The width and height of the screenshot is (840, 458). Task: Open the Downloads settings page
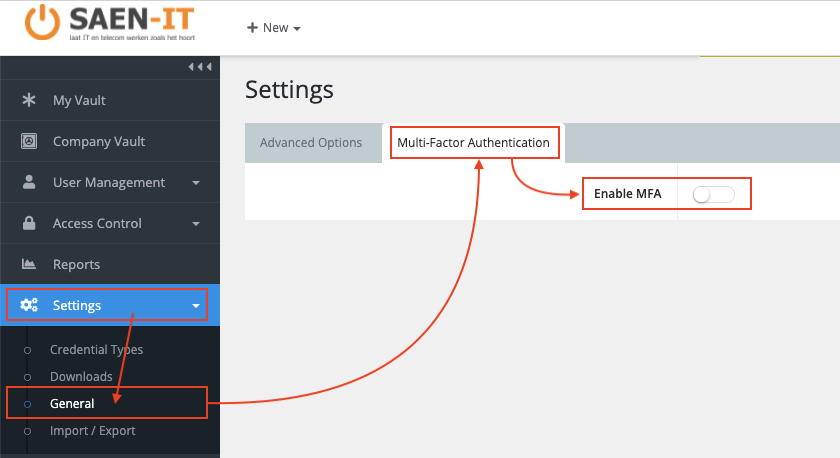pos(81,377)
